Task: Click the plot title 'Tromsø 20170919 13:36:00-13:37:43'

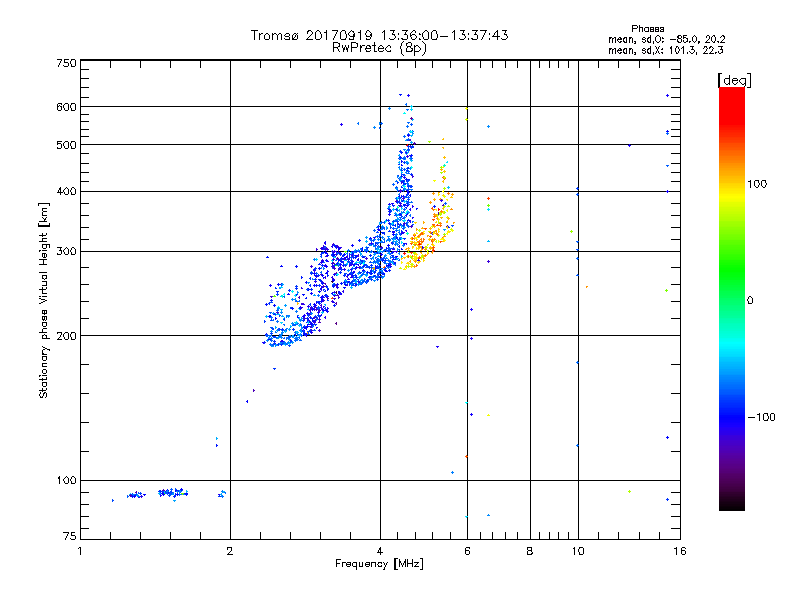Action: [379, 35]
